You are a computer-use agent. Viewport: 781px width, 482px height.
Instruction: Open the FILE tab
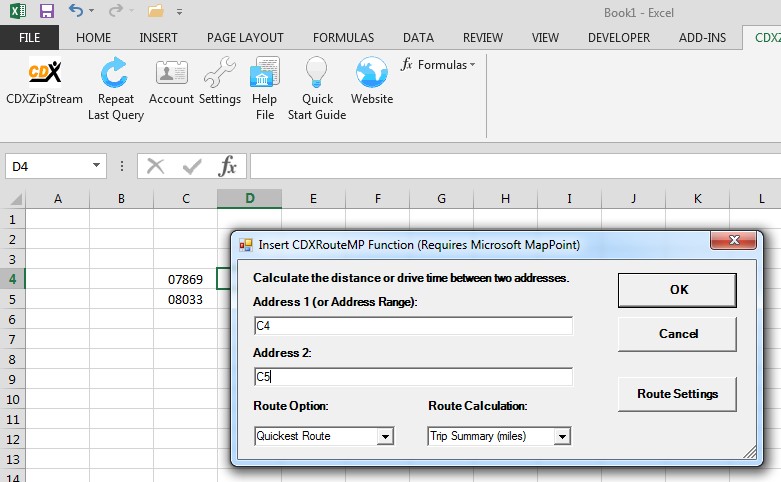tap(29, 38)
